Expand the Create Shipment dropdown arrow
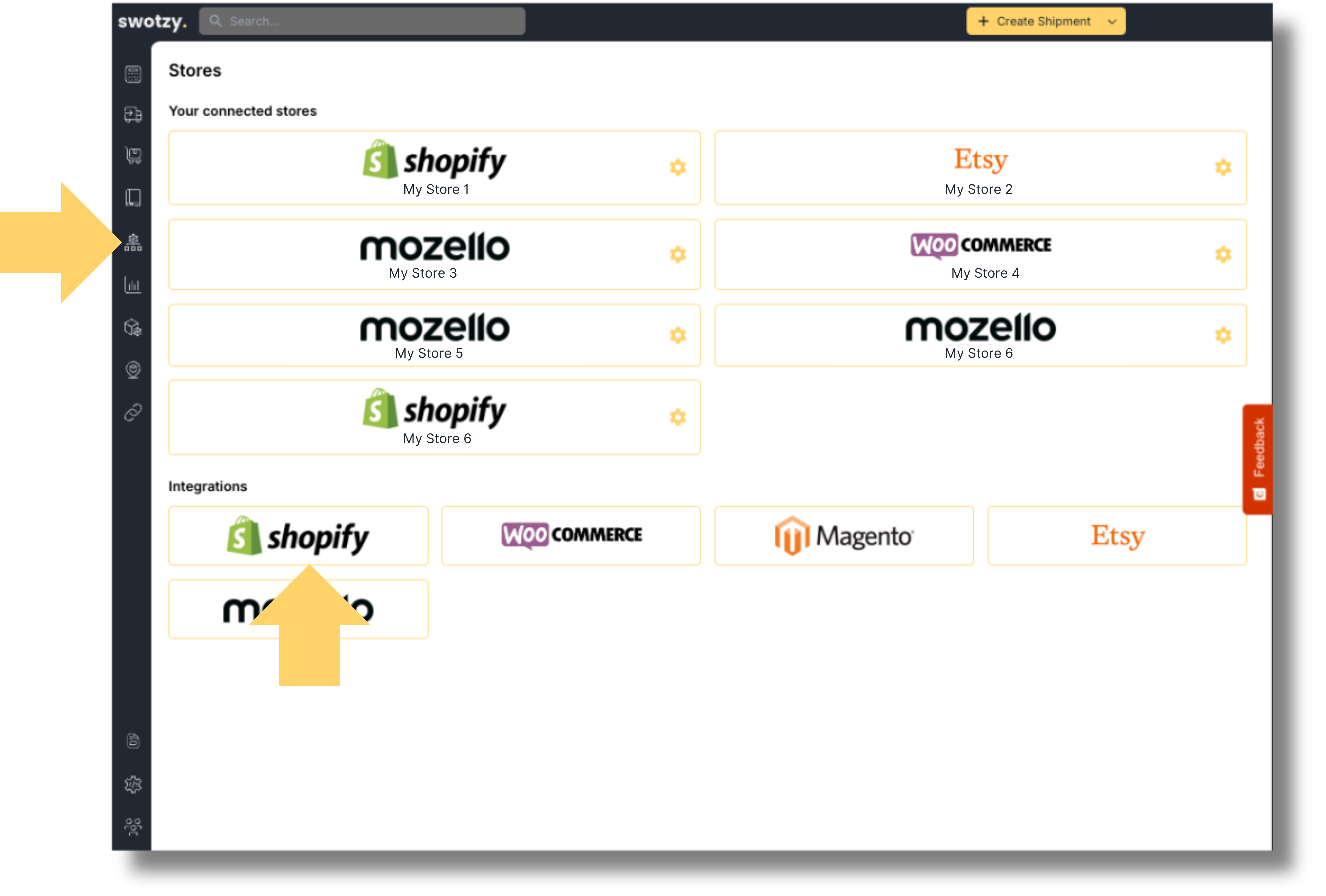This screenshot has height=896, width=1326. click(x=1111, y=22)
